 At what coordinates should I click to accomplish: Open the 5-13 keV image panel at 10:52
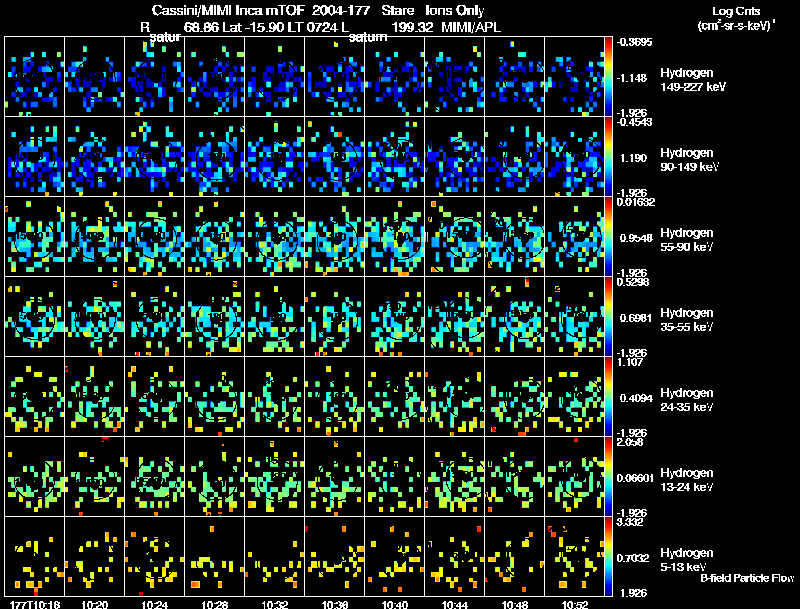574,557
